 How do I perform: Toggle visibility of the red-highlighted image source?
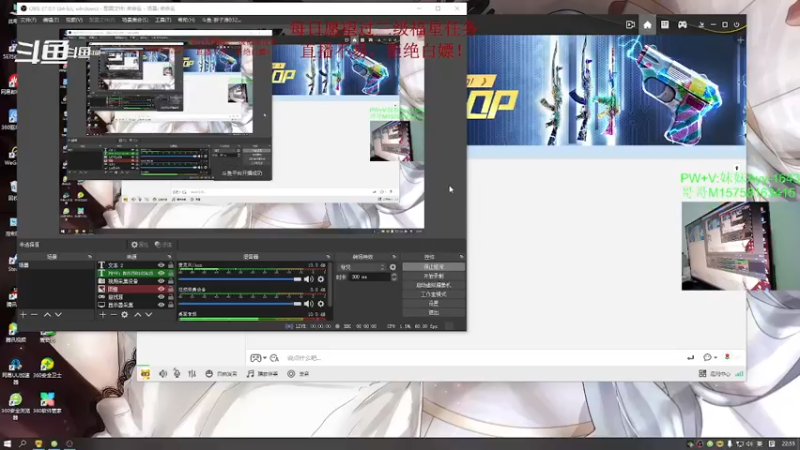[x=161, y=289]
